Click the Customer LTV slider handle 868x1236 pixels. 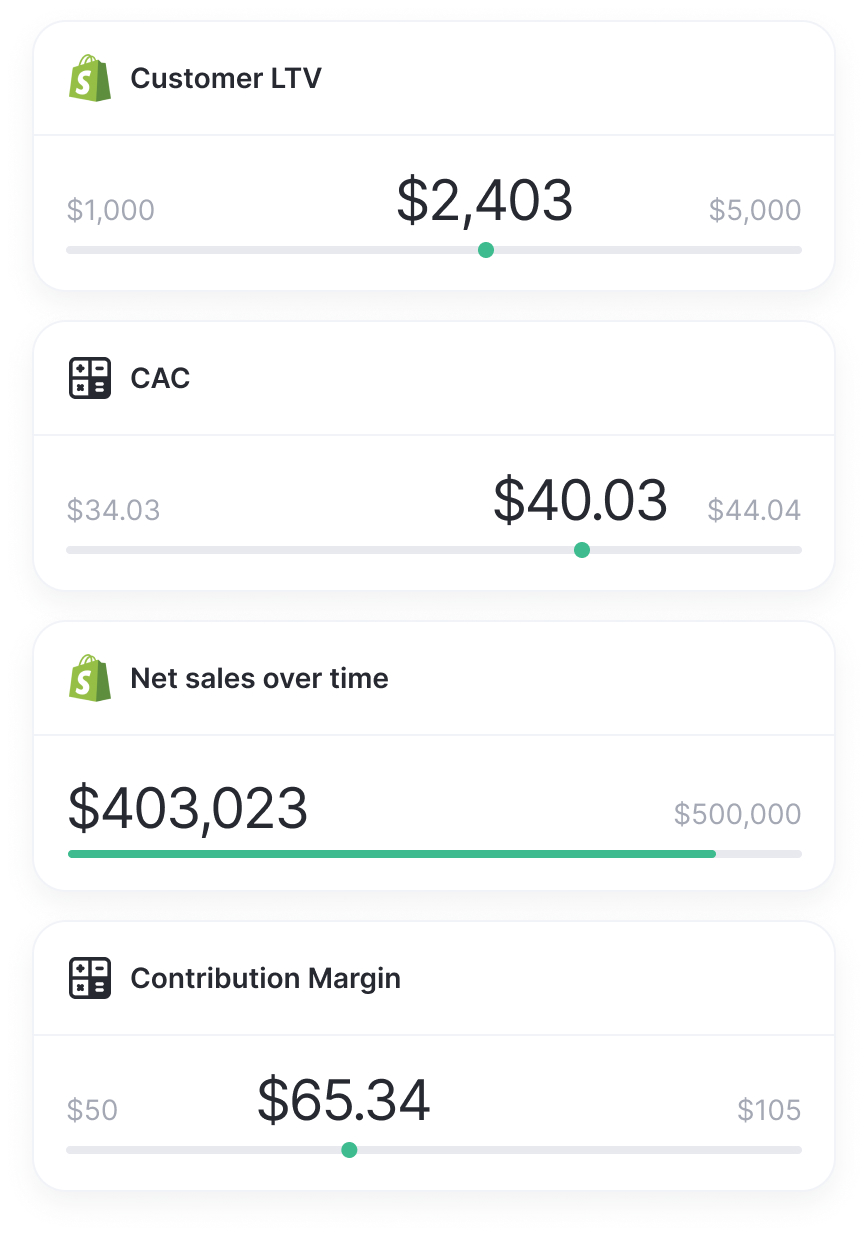pyautogui.click(x=486, y=250)
